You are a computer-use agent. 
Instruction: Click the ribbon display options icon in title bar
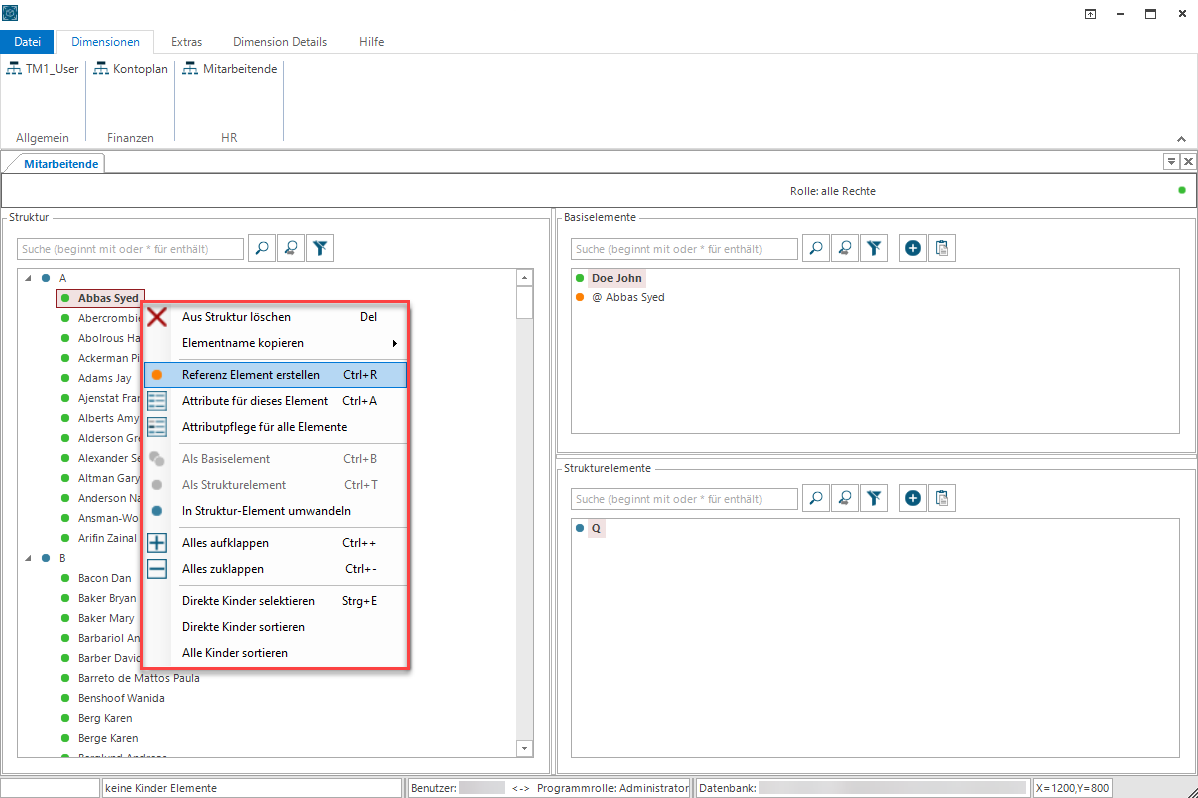(x=1090, y=14)
